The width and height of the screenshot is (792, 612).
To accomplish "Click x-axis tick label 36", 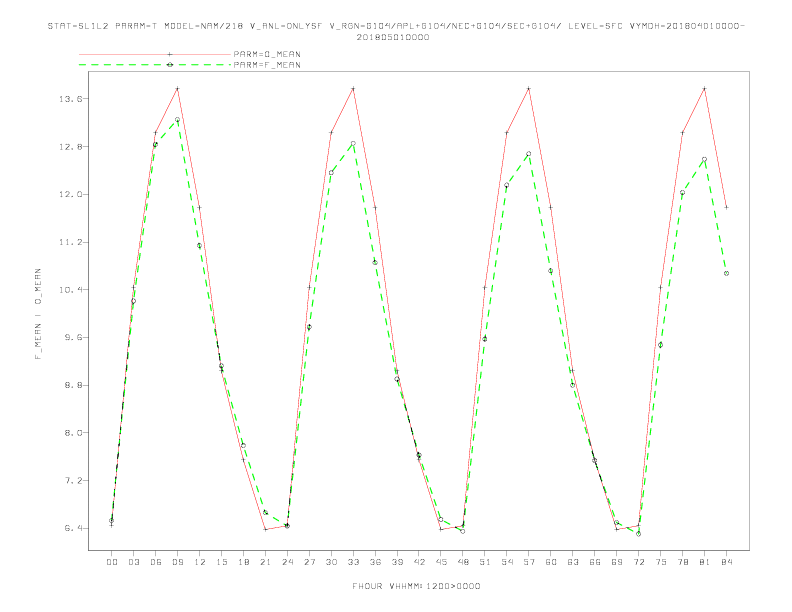I will point(375,562).
